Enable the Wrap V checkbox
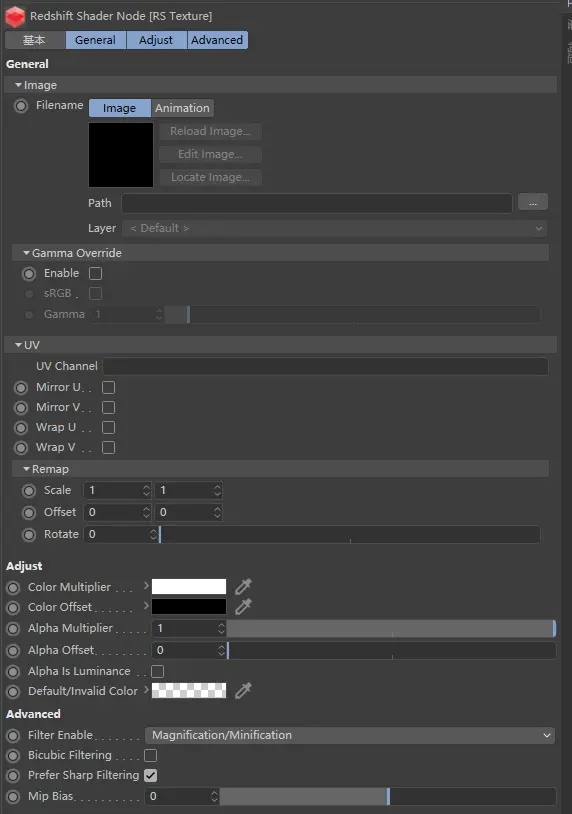Image resolution: width=572 pixels, height=814 pixels. (108, 447)
